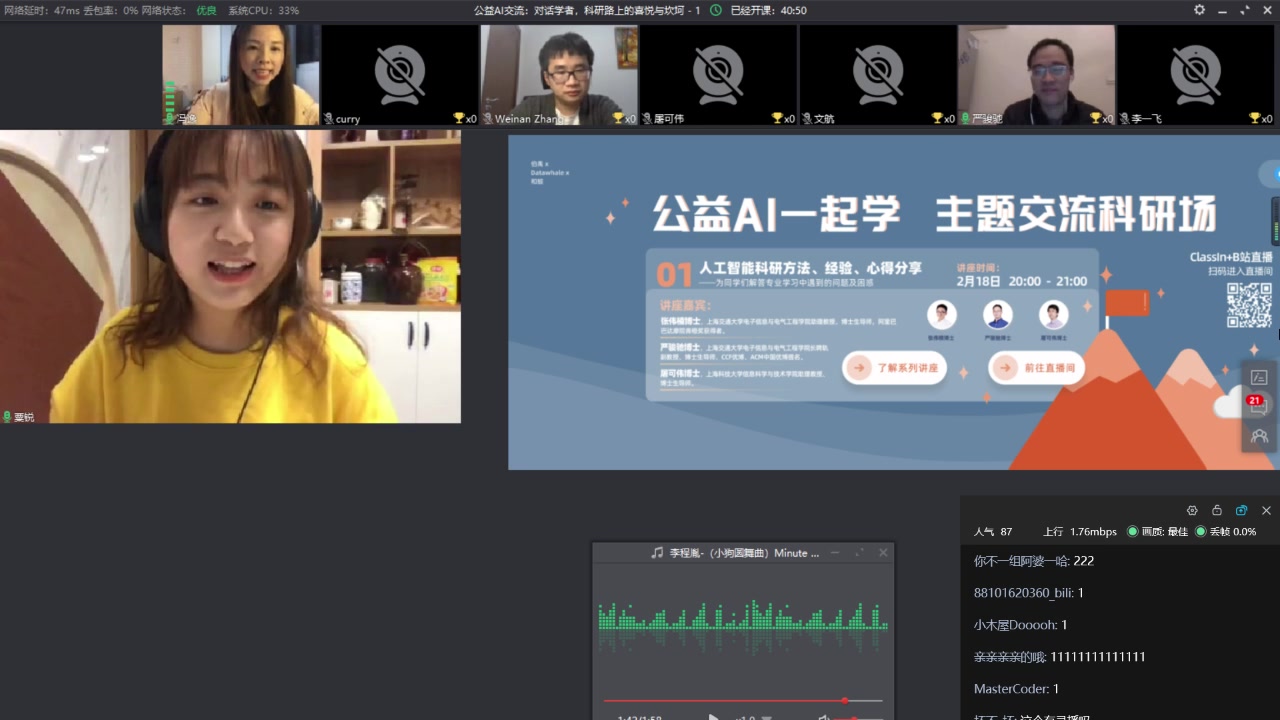1280x720 pixels.
Task: Click the lecture time 2月18日 20:00 - 21:00
Action: point(1022,281)
